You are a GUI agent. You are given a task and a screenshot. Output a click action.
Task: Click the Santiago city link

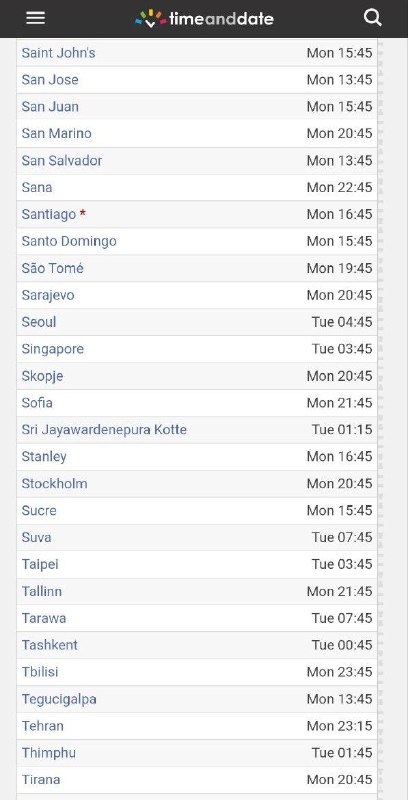49,214
